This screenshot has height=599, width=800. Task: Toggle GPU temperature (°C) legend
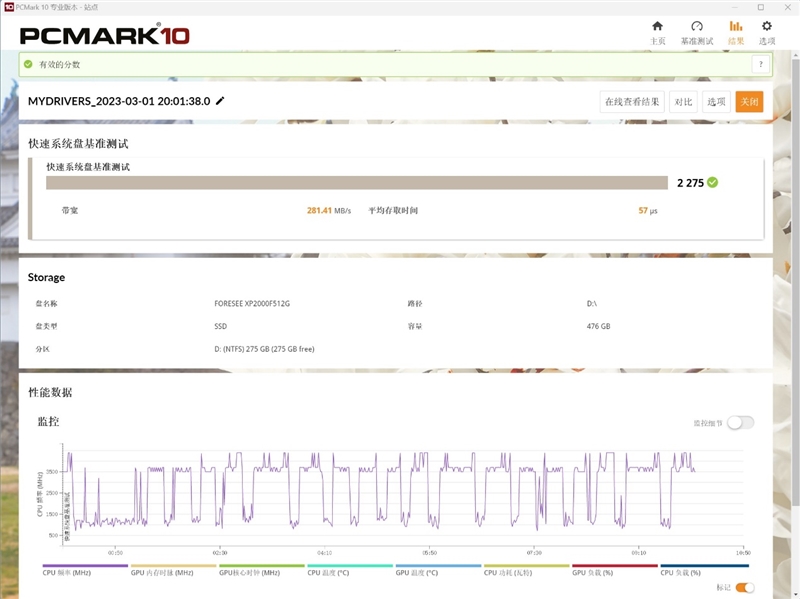click(x=438, y=569)
